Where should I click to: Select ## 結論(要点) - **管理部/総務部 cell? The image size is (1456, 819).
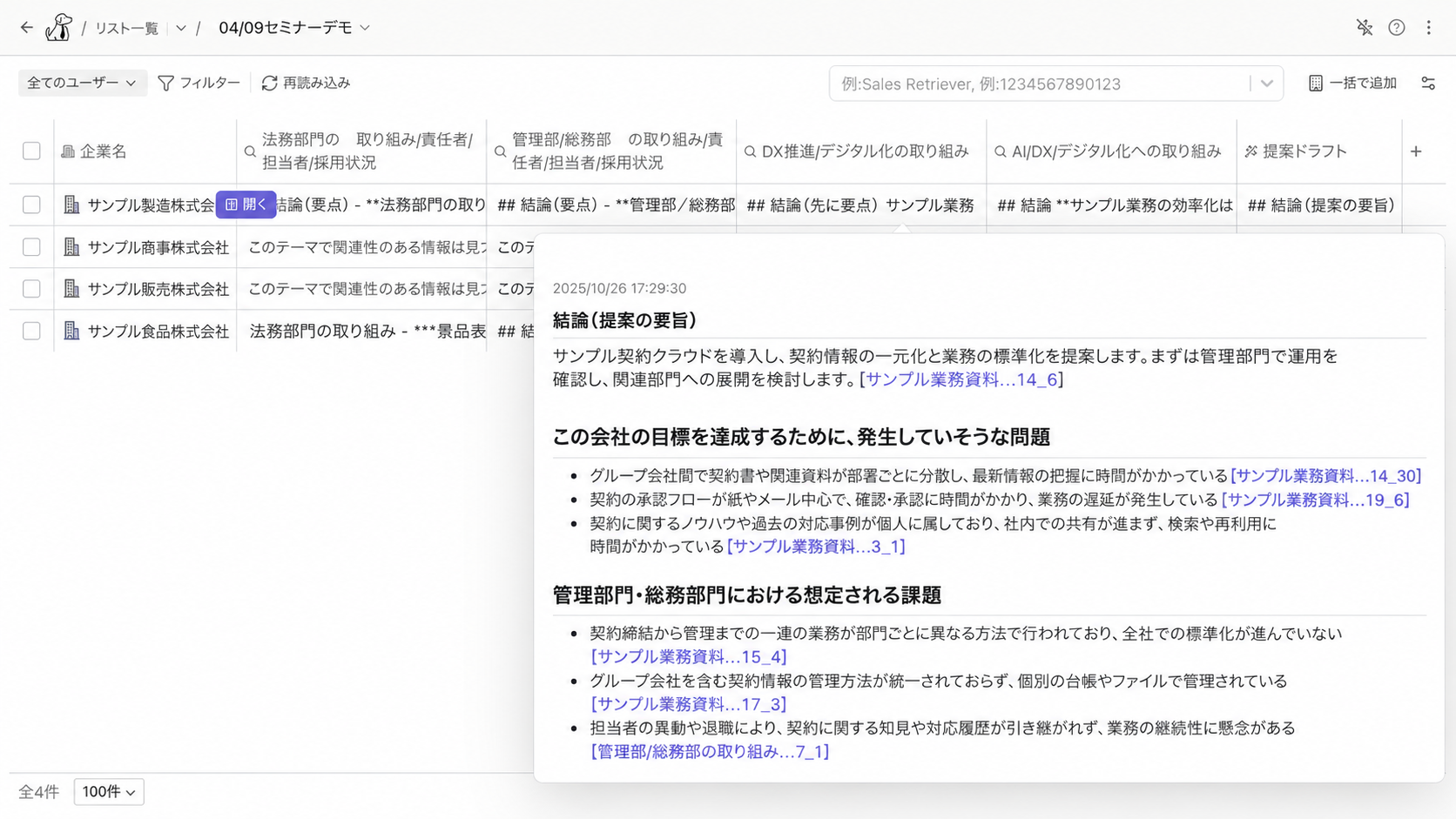(611, 205)
